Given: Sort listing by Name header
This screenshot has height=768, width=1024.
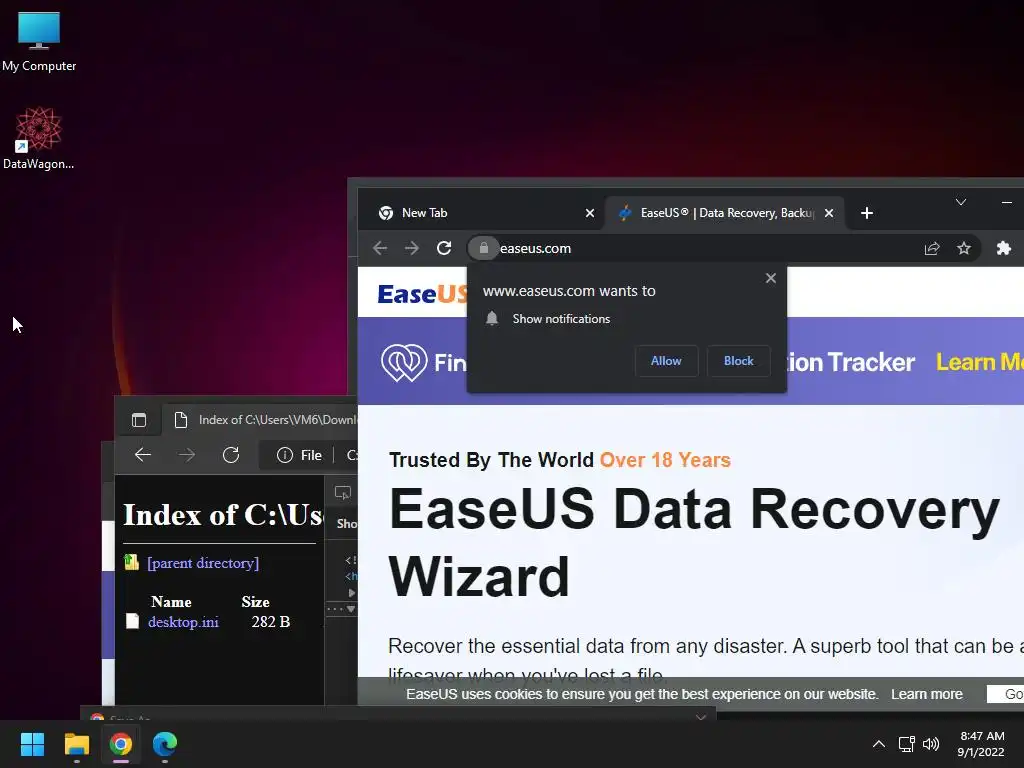Looking at the screenshot, I should point(171,601).
